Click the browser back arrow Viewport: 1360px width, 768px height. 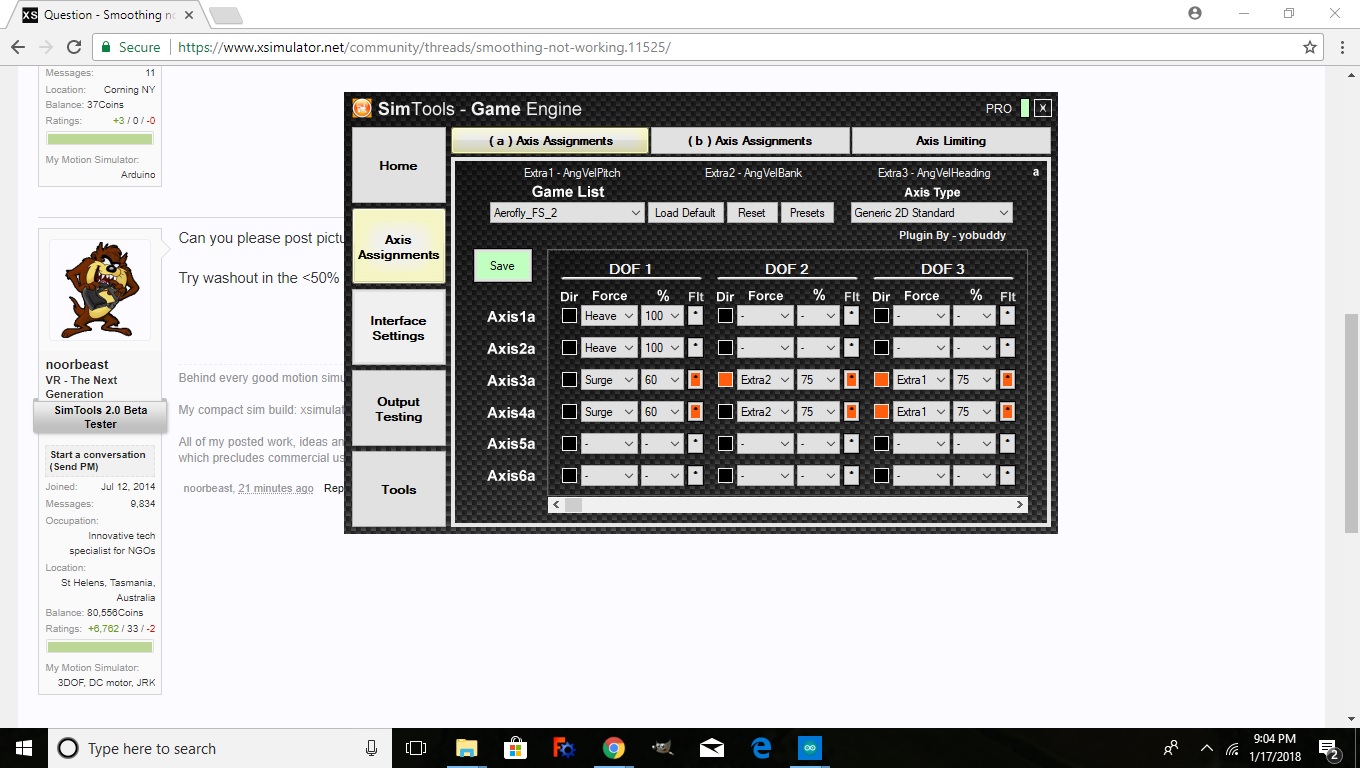point(18,47)
